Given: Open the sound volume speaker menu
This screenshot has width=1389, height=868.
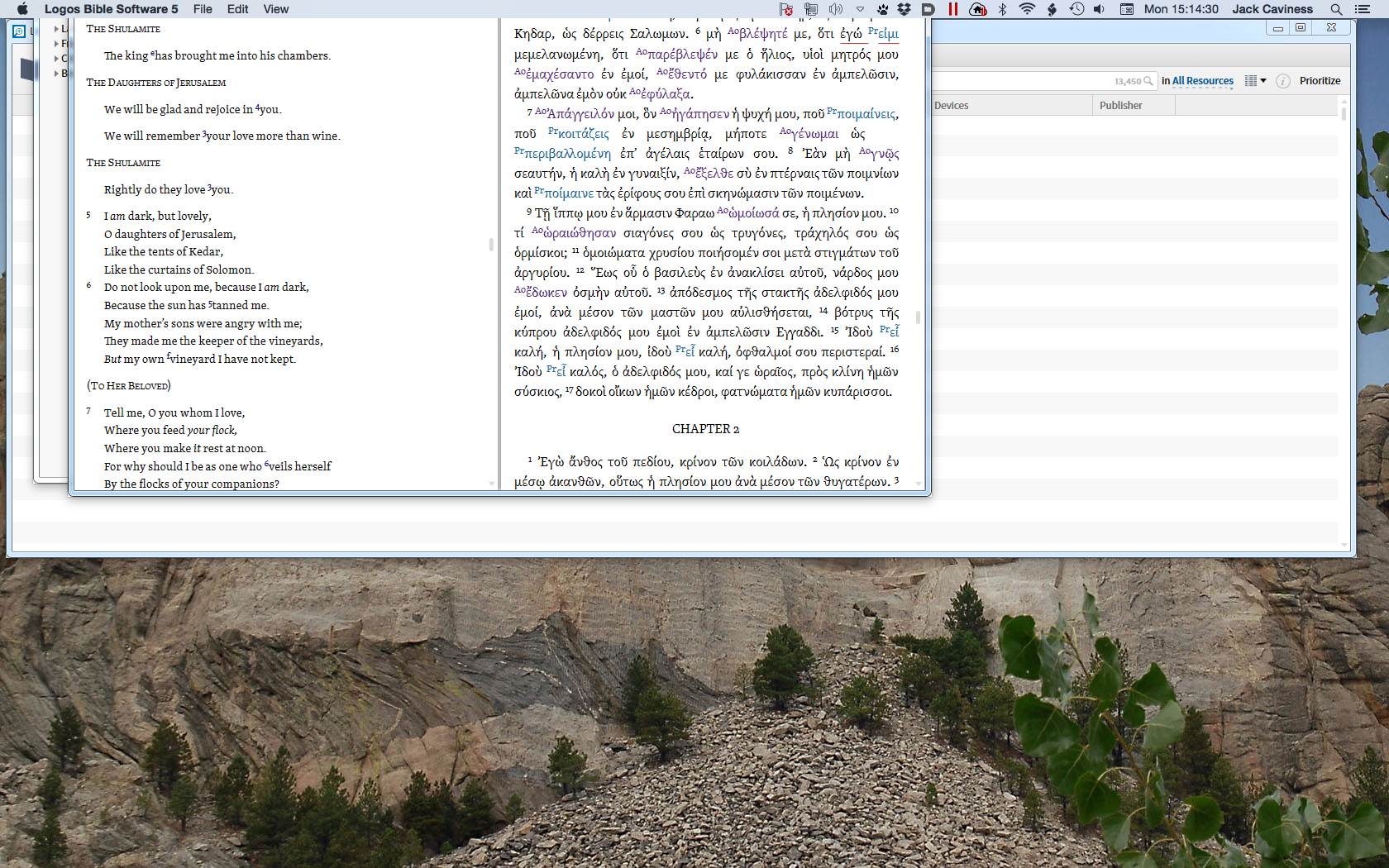Looking at the screenshot, I should pos(1099,9).
